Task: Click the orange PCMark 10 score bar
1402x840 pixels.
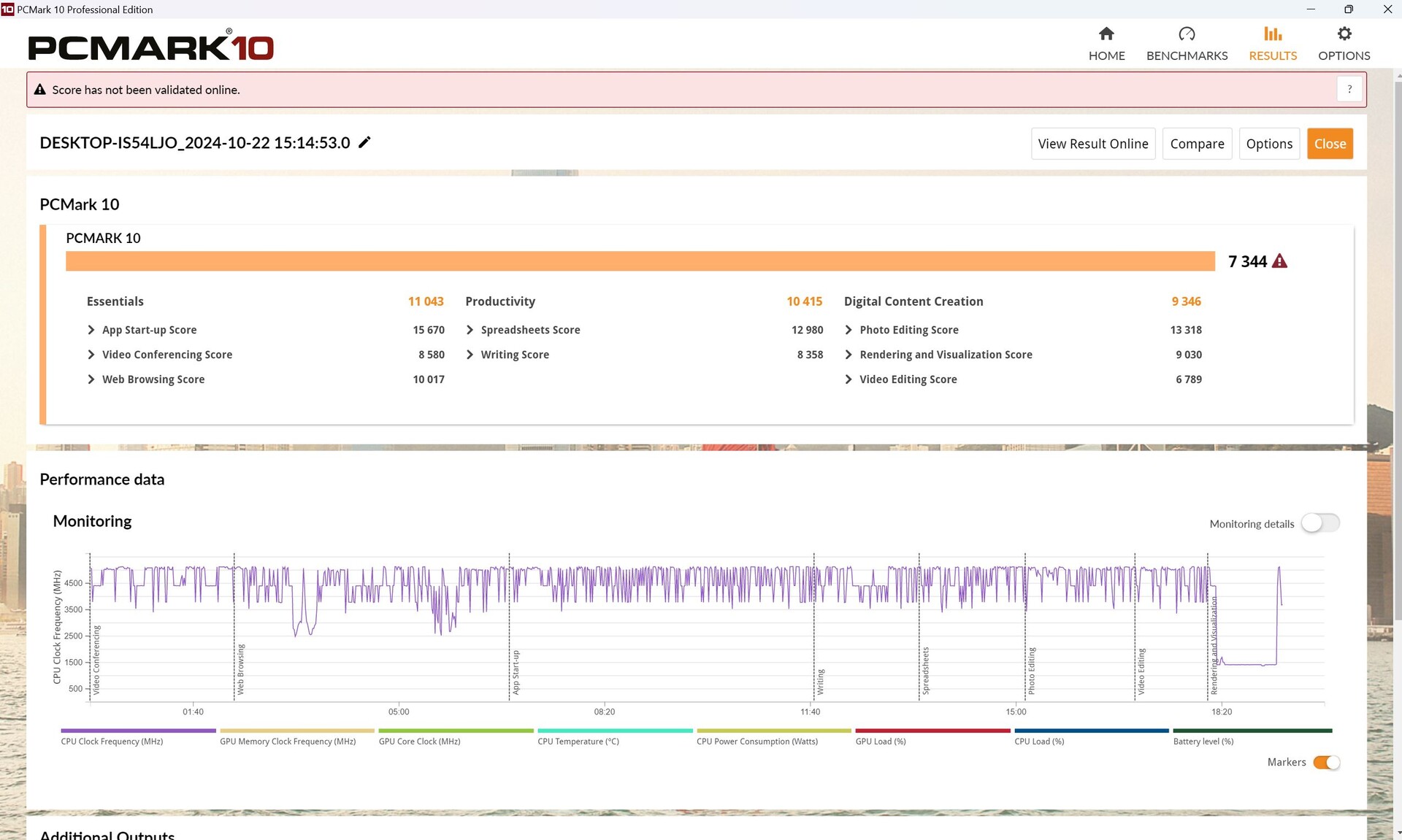Action: (x=640, y=261)
